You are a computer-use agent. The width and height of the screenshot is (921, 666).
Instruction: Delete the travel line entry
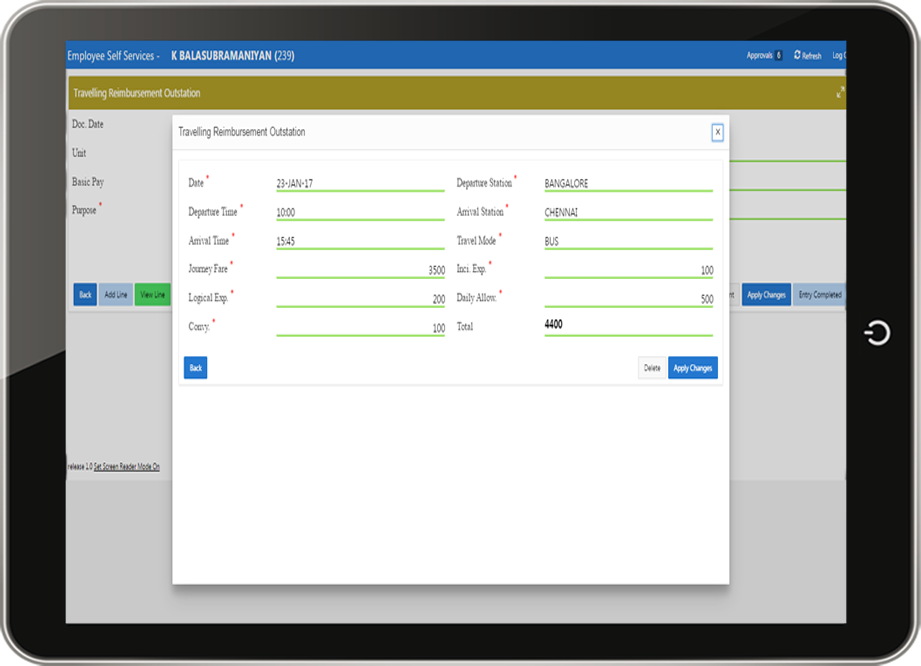(652, 368)
